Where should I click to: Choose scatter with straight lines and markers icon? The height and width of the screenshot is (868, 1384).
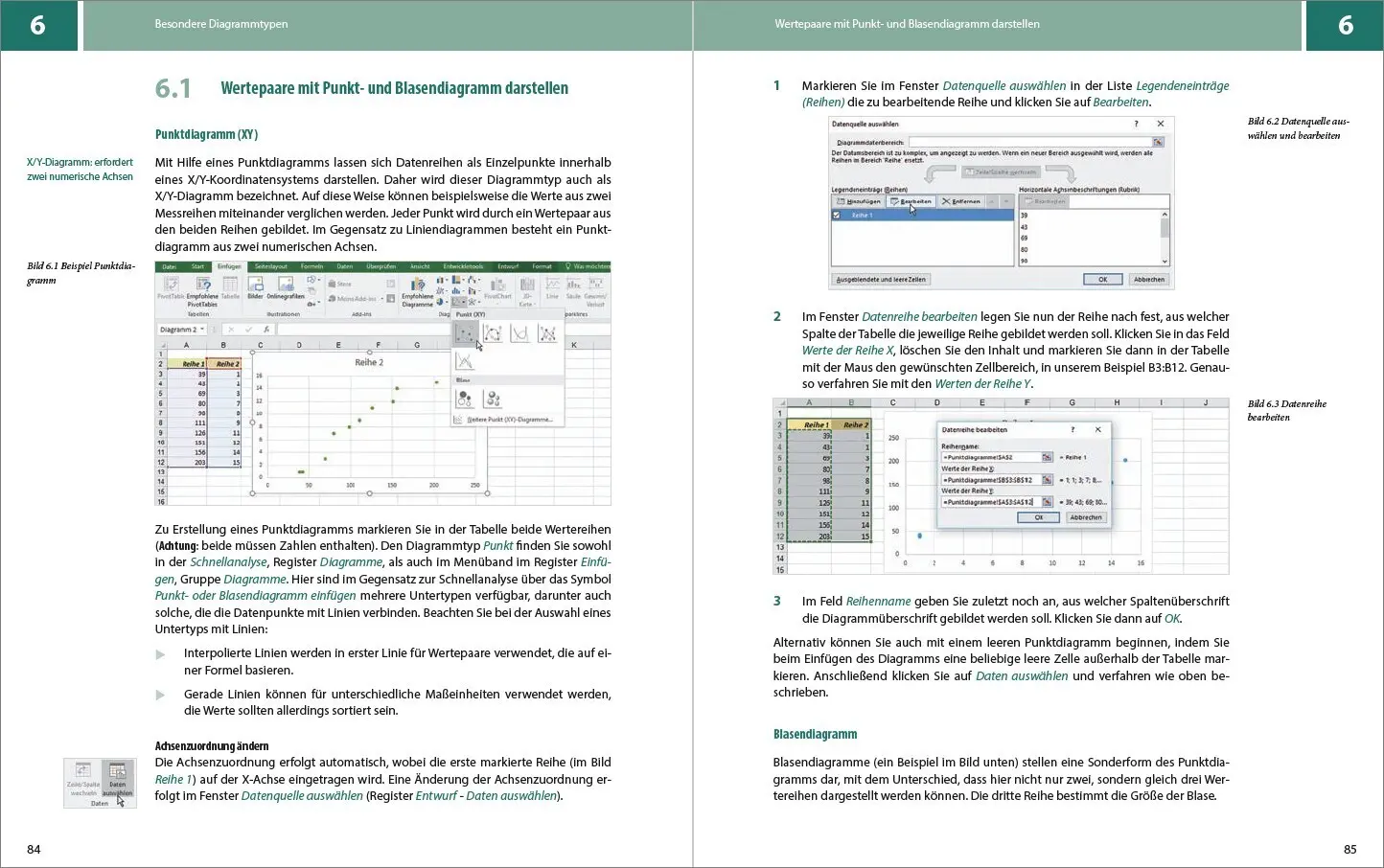click(x=547, y=333)
